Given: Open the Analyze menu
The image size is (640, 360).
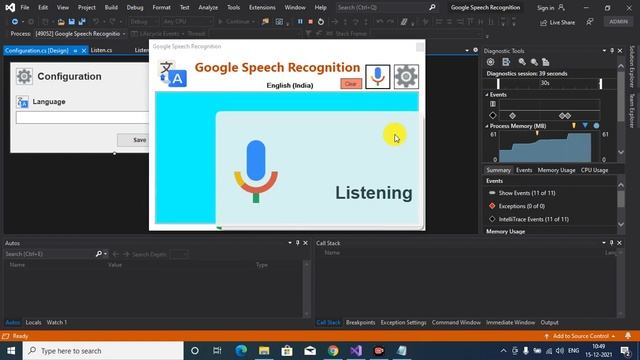Looking at the screenshot, I should (x=208, y=7).
